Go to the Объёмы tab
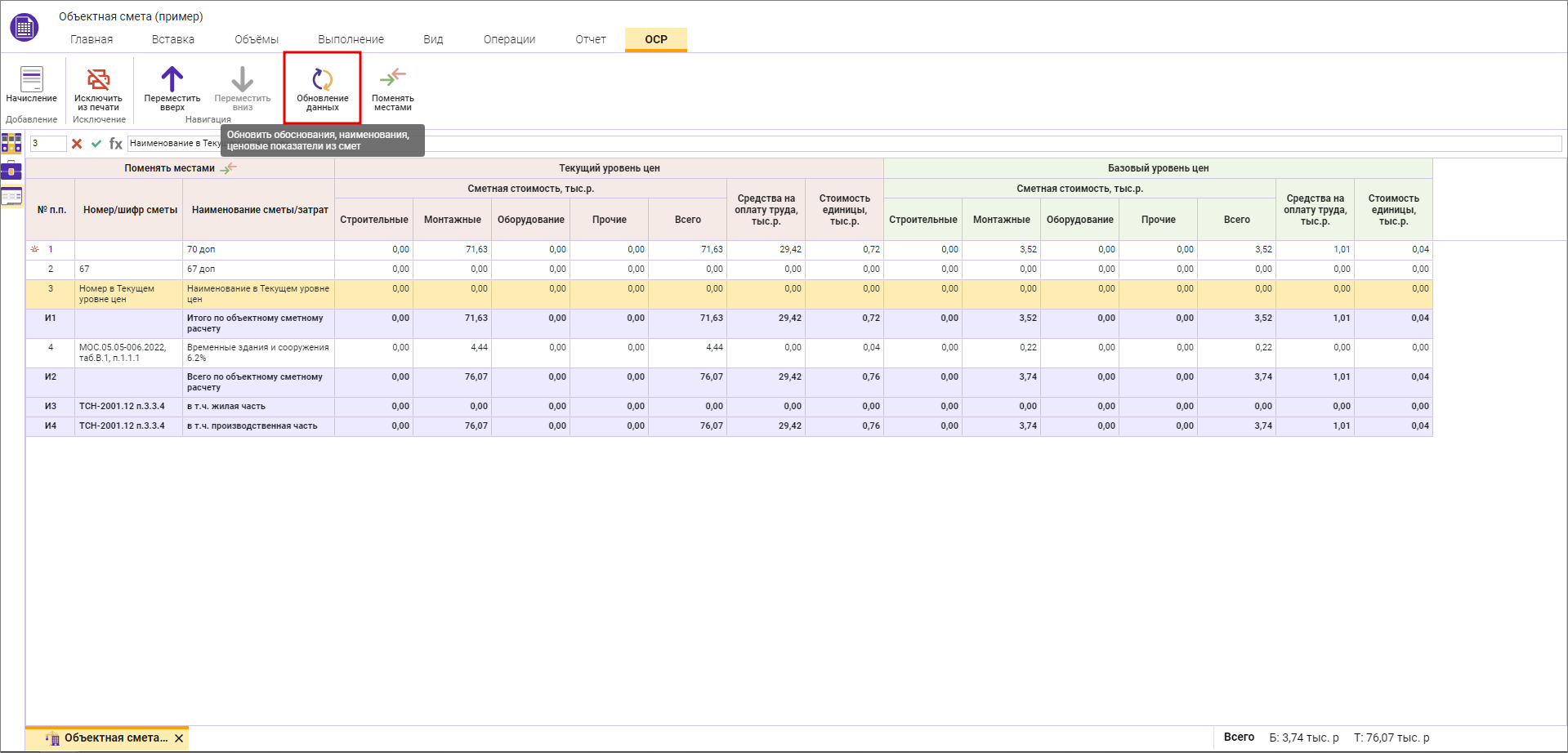The height and width of the screenshot is (753, 1568). [x=257, y=39]
